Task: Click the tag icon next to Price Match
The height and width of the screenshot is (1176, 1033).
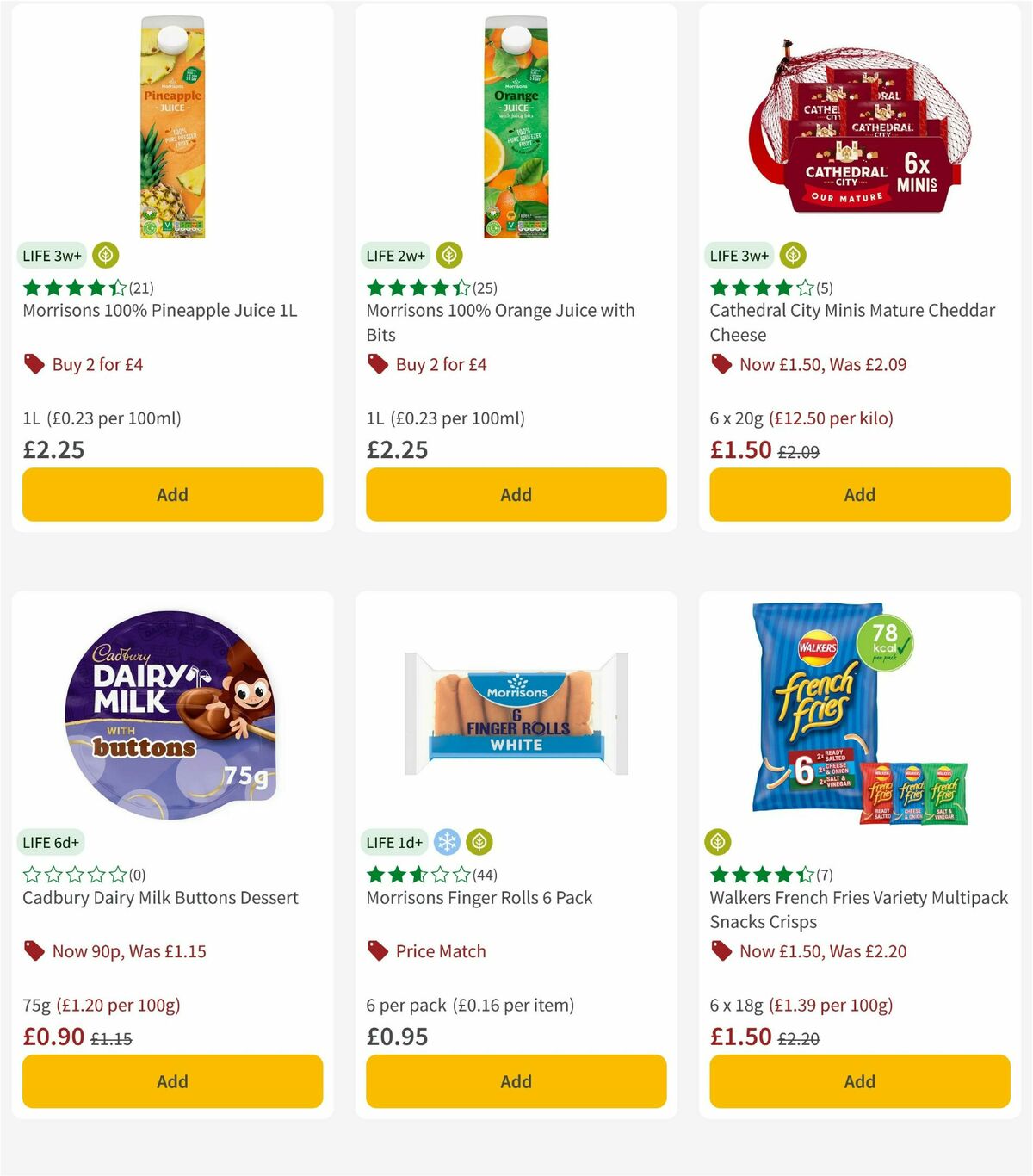Action: [x=377, y=951]
